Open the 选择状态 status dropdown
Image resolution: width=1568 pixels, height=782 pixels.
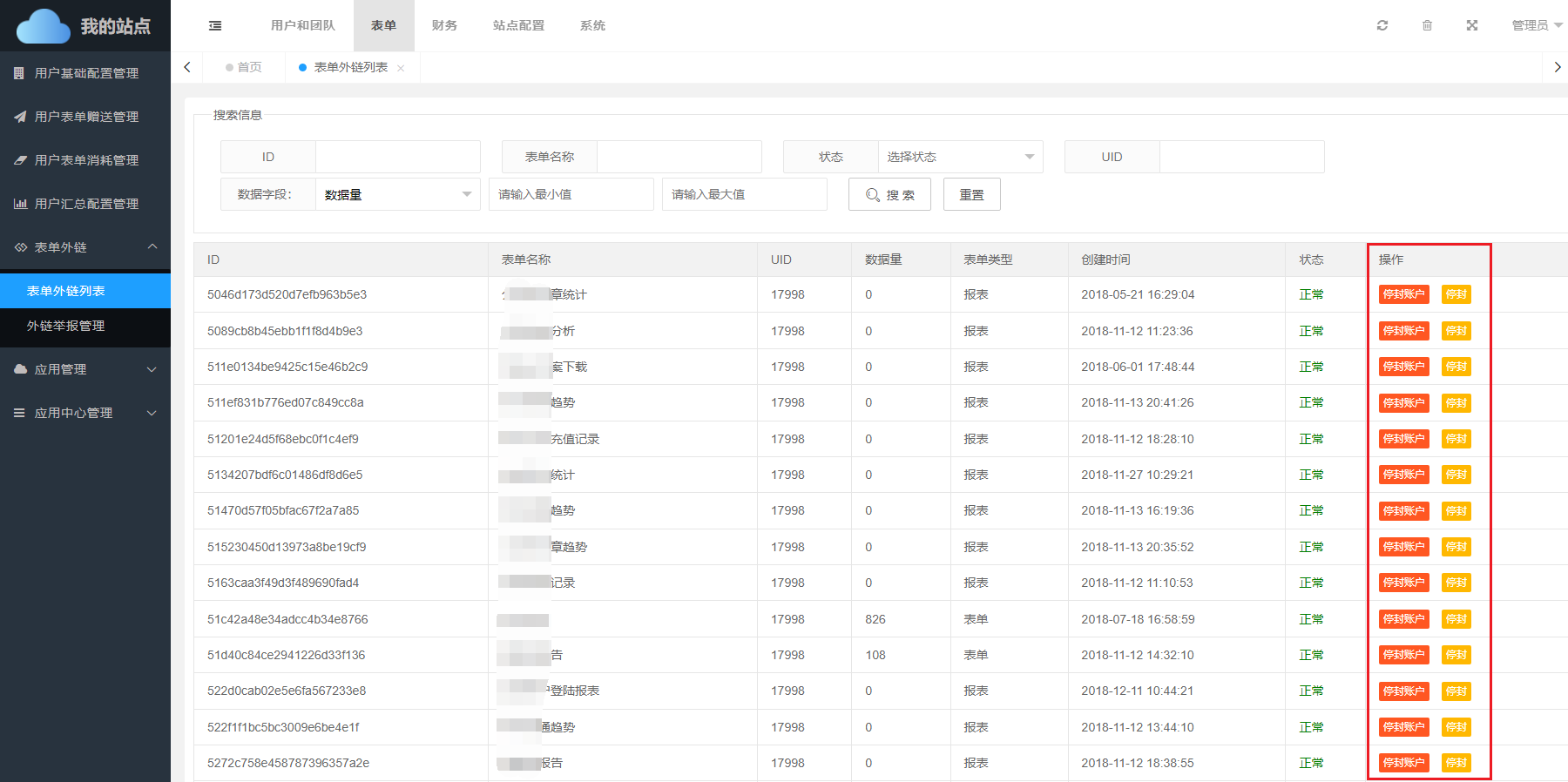pyautogui.click(x=959, y=157)
